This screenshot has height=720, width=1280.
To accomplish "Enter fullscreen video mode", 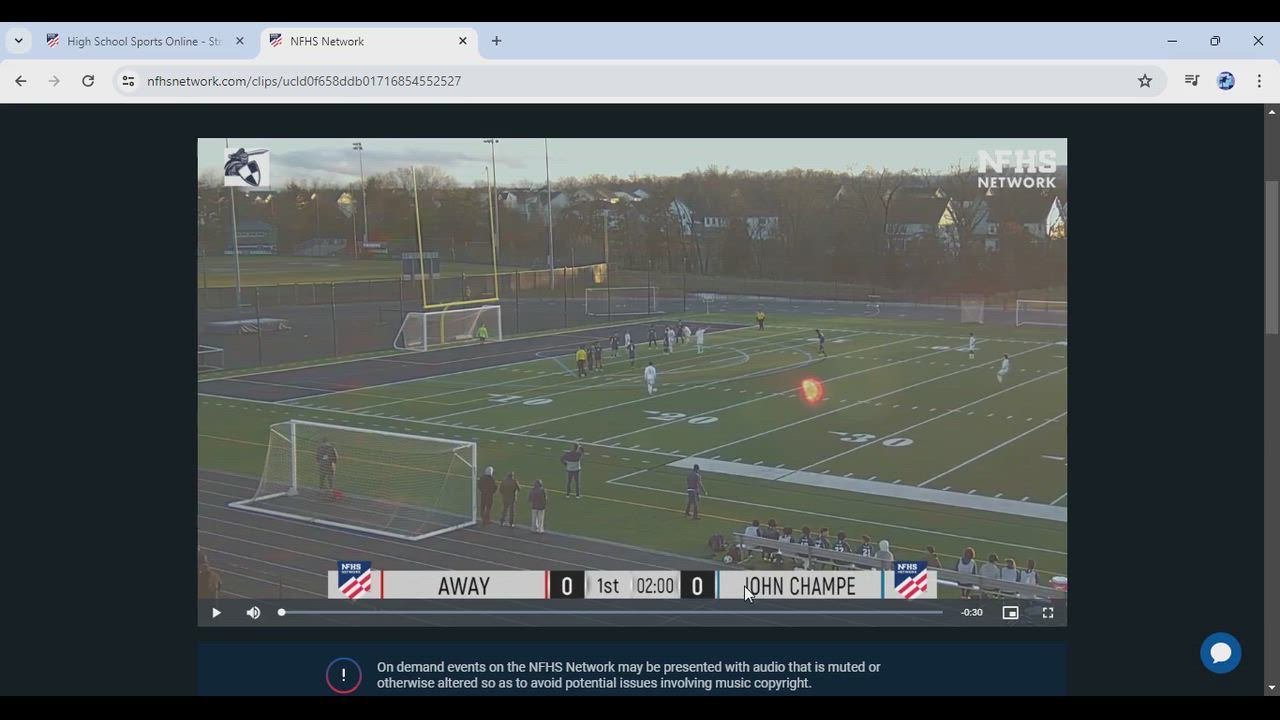I will coord(1048,613).
